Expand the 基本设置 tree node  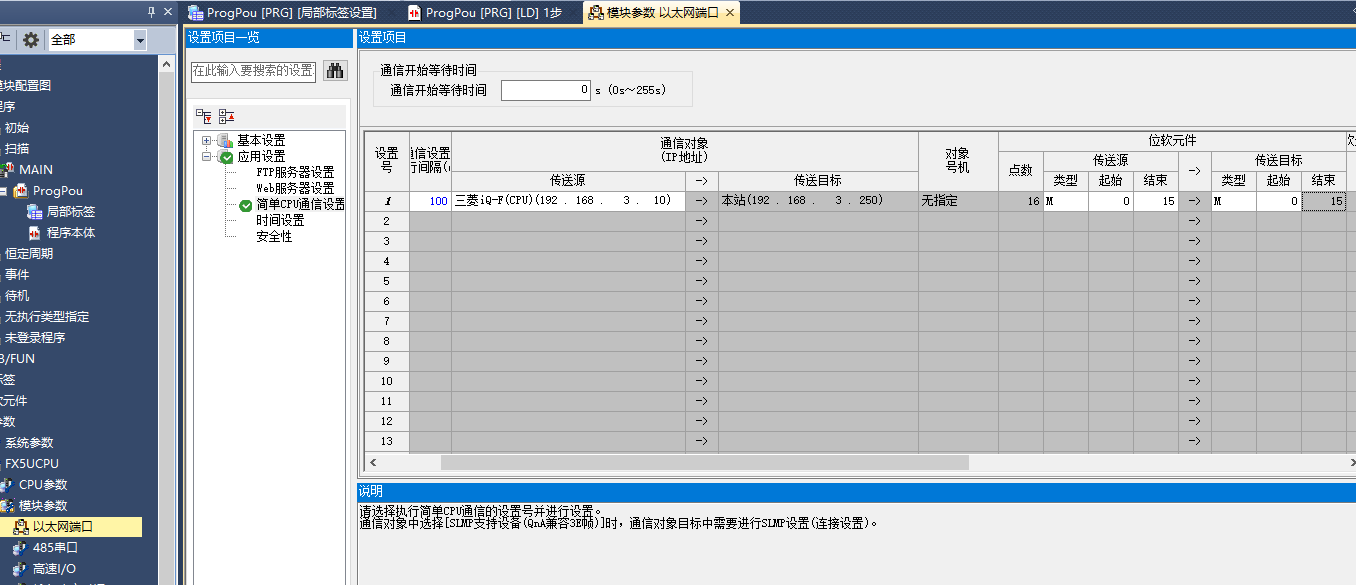coord(207,140)
